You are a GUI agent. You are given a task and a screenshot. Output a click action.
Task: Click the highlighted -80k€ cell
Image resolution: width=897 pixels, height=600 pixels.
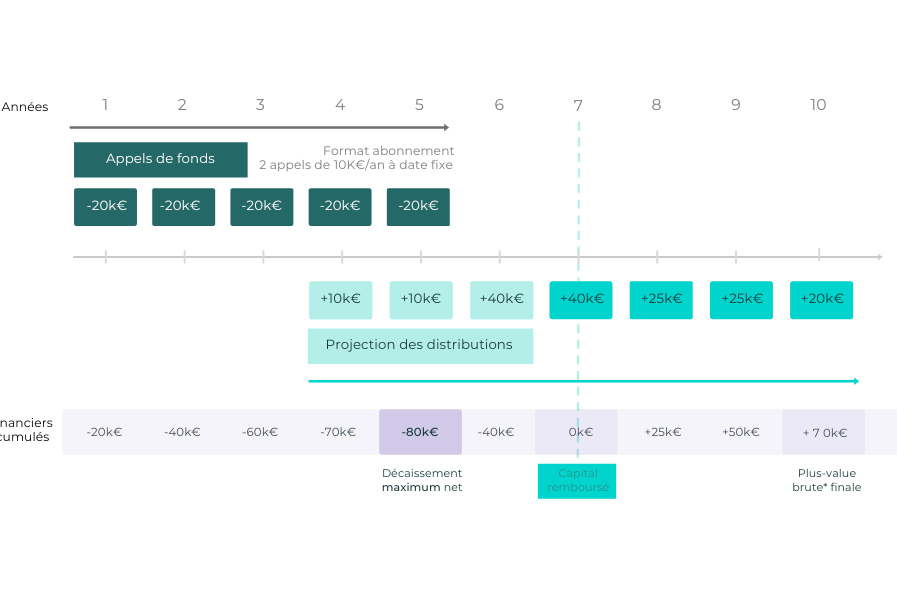(420, 432)
